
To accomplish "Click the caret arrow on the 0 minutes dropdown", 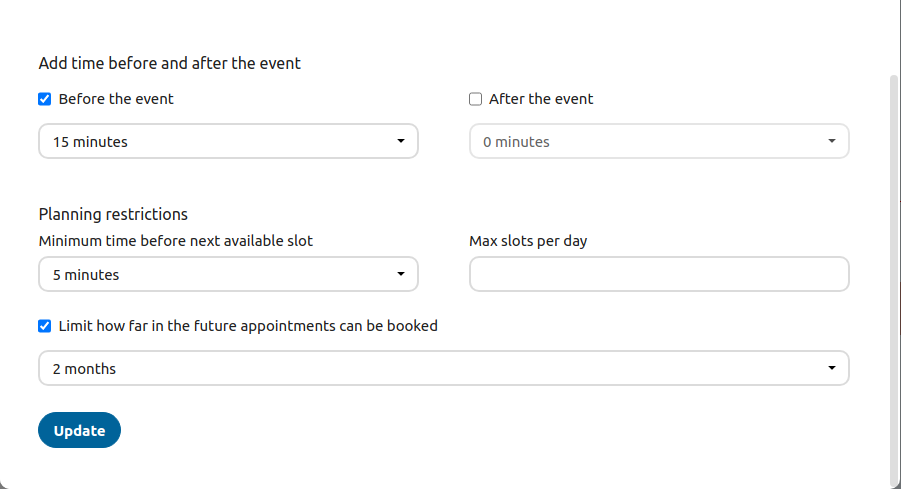I will pyautogui.click(x=831, y=141).
